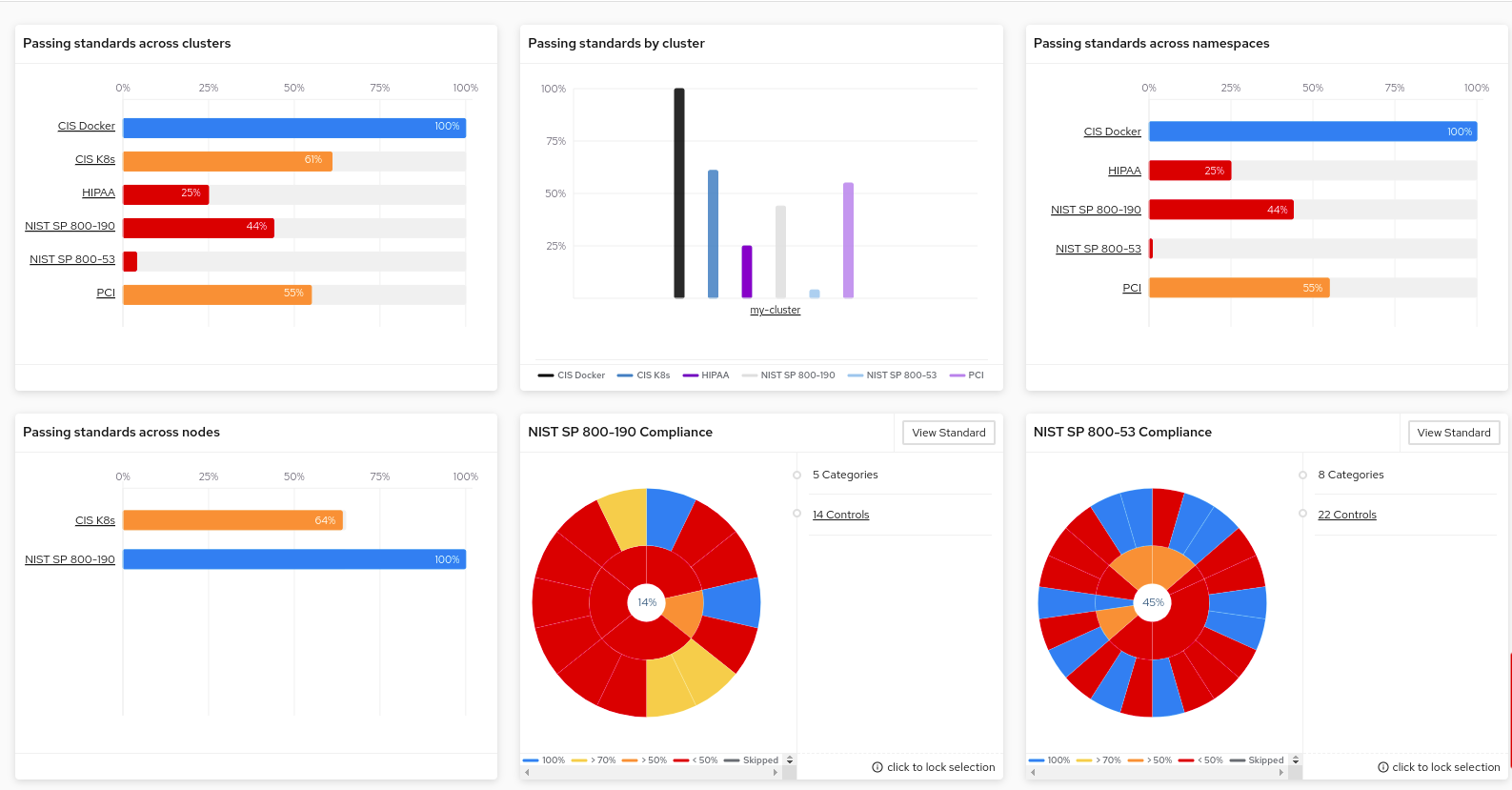Viewport: 1512px width, 790px height.
Task: Click the grey NIST SP 800-190 column
Action: point(780,252)
